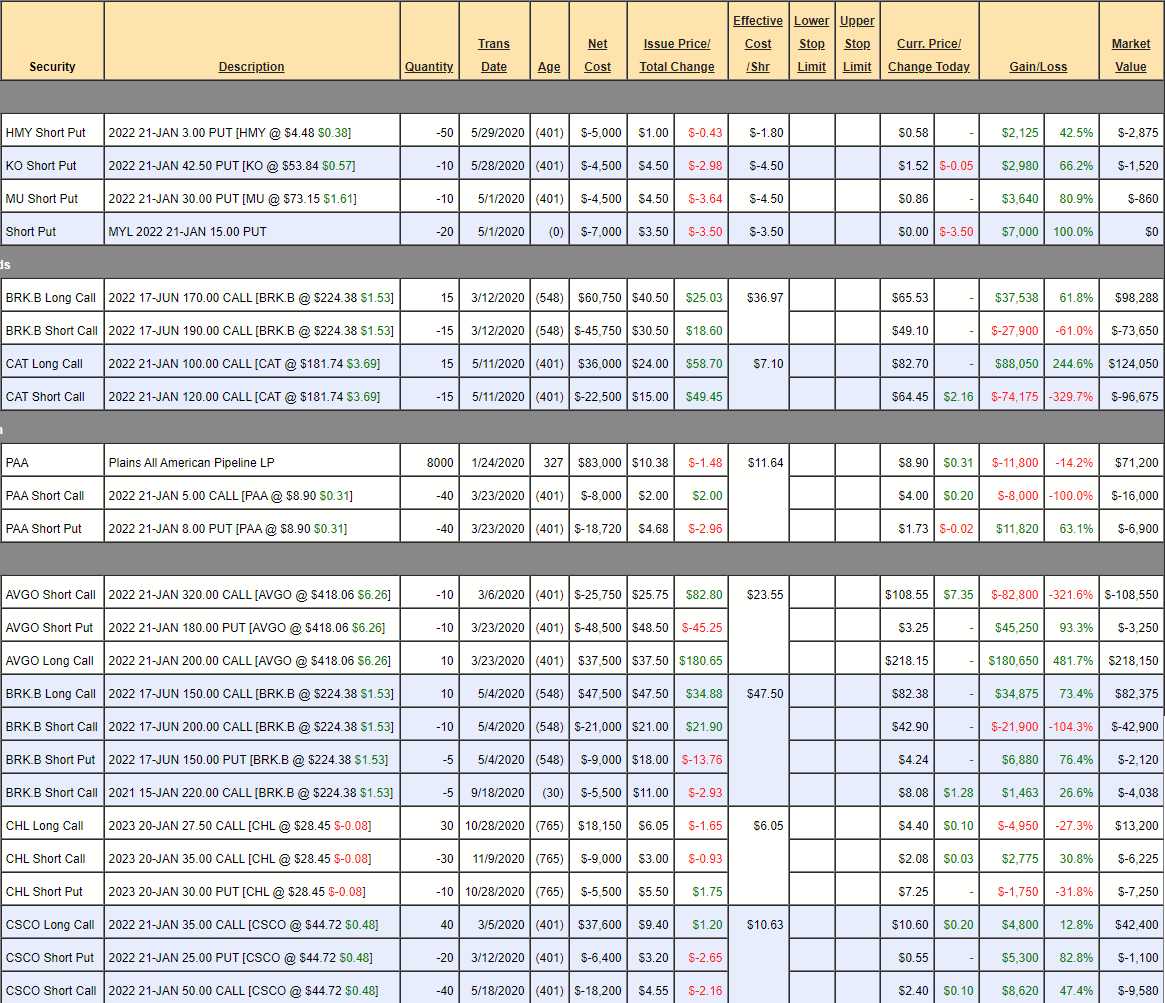Sort by the Quantity column header

pyautogui.click(x=429, y=67)
